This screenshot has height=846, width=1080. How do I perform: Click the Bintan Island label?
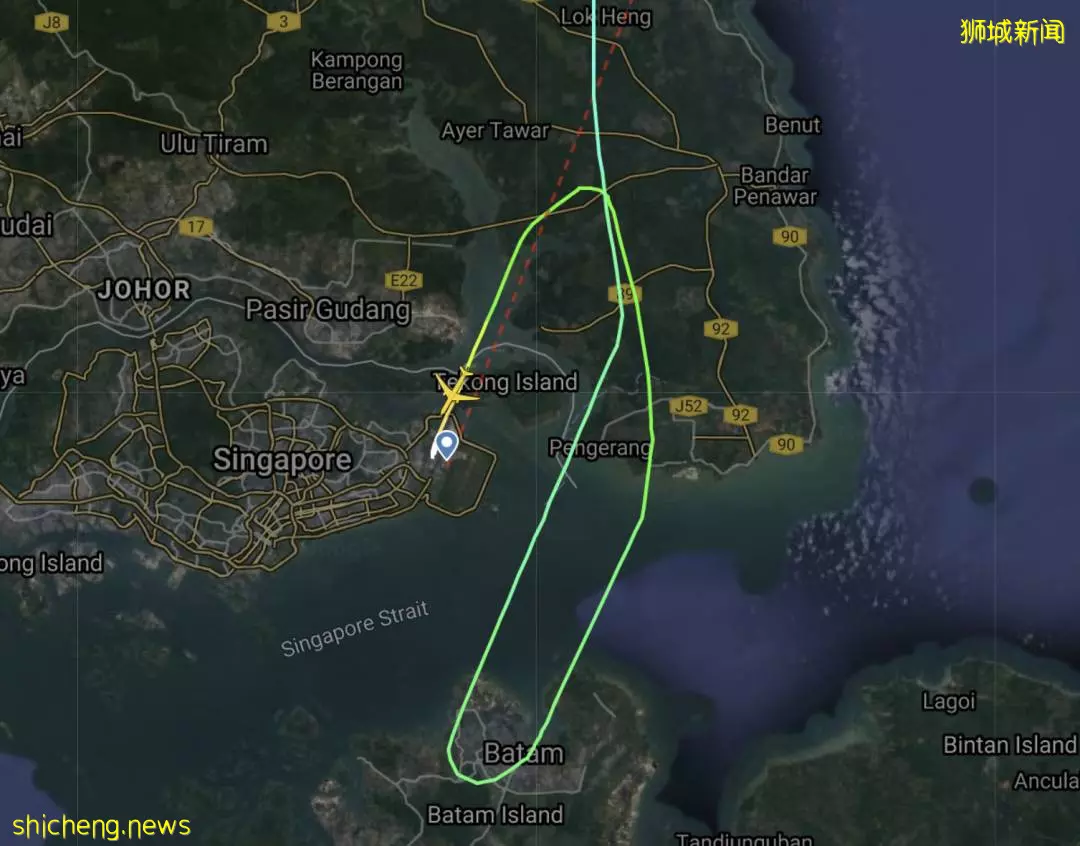[x=1009, y=745]
